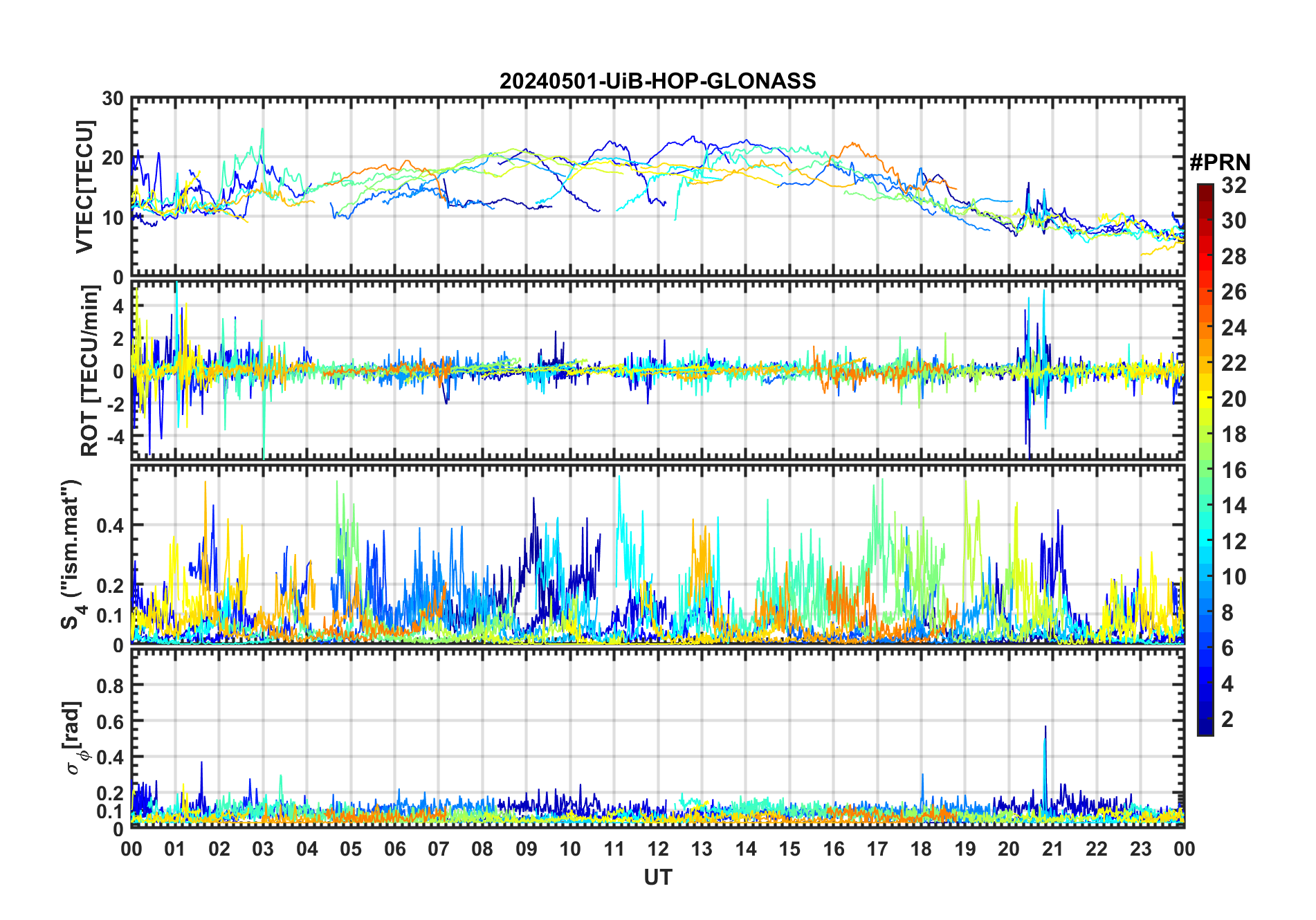
Task: Click the x-axis tick label 12
Action: (657, 849)
